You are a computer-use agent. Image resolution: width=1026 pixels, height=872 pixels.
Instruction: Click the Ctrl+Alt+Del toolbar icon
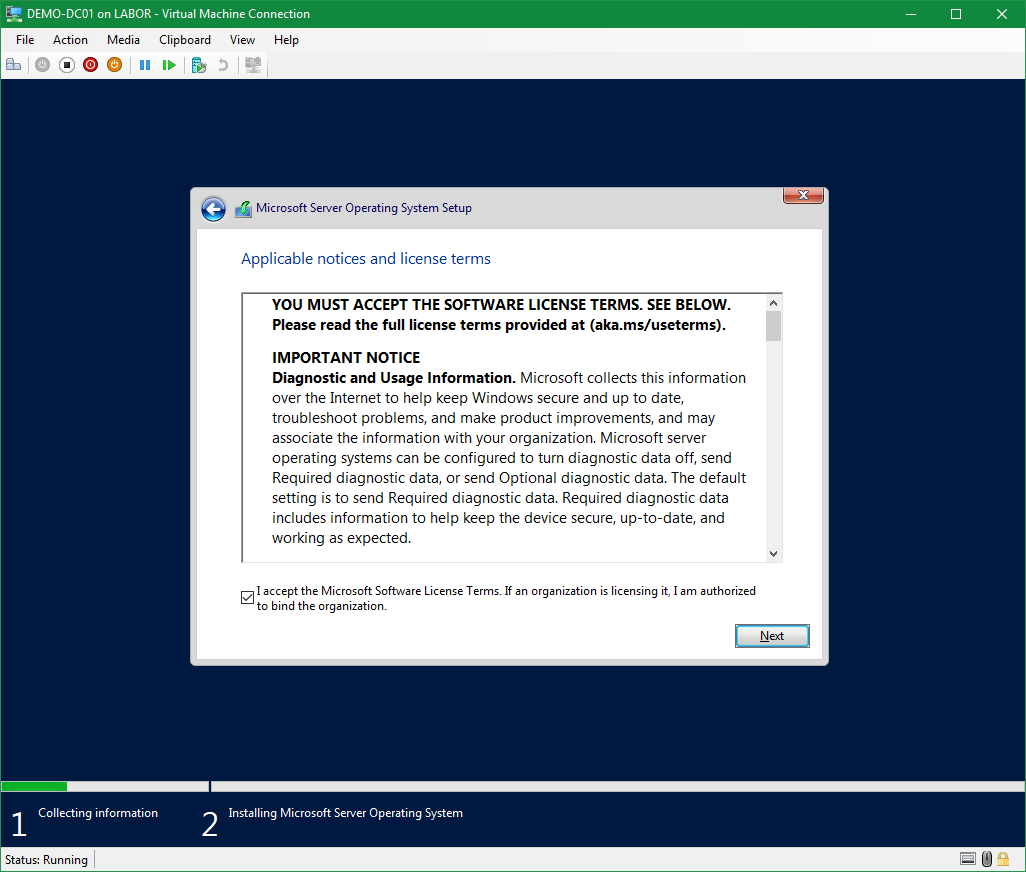point(13,65)
